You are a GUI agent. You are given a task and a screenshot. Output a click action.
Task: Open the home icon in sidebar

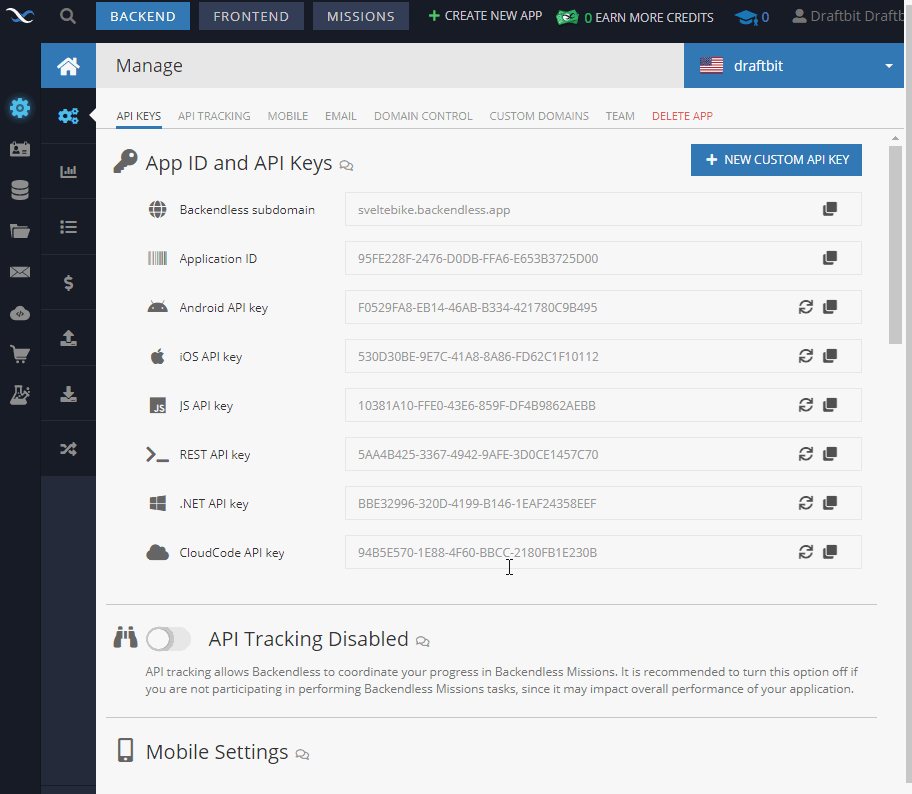click(x=68, y=66)
